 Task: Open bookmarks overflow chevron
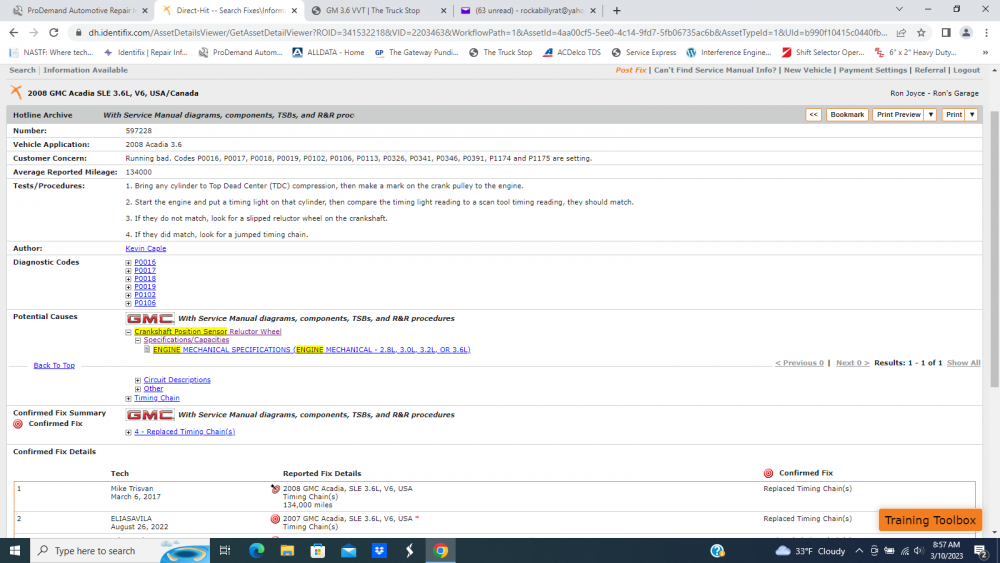(x=985, y=52)
